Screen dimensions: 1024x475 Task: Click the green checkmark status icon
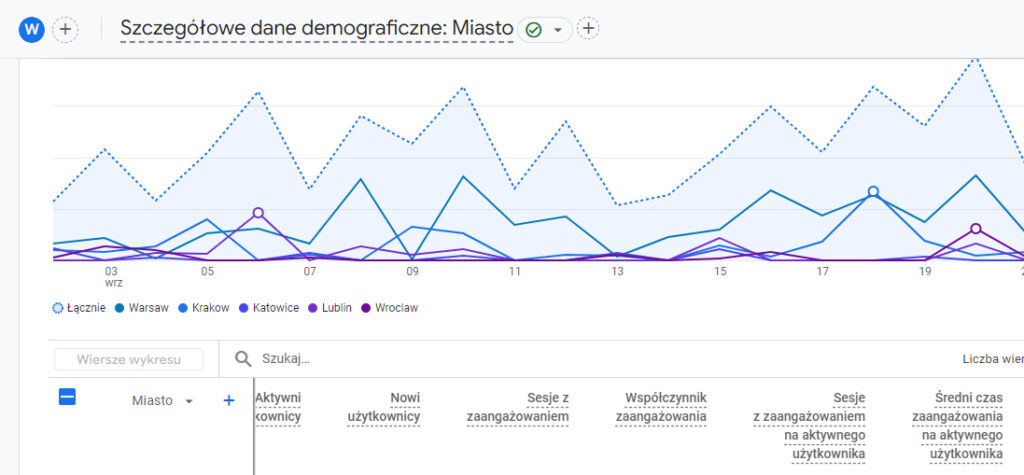coord(534,30)
